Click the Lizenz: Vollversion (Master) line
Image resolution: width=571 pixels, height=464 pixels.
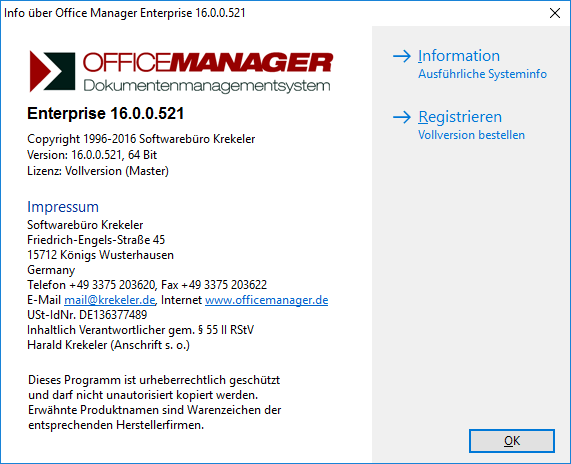click(x=98, y=171)
